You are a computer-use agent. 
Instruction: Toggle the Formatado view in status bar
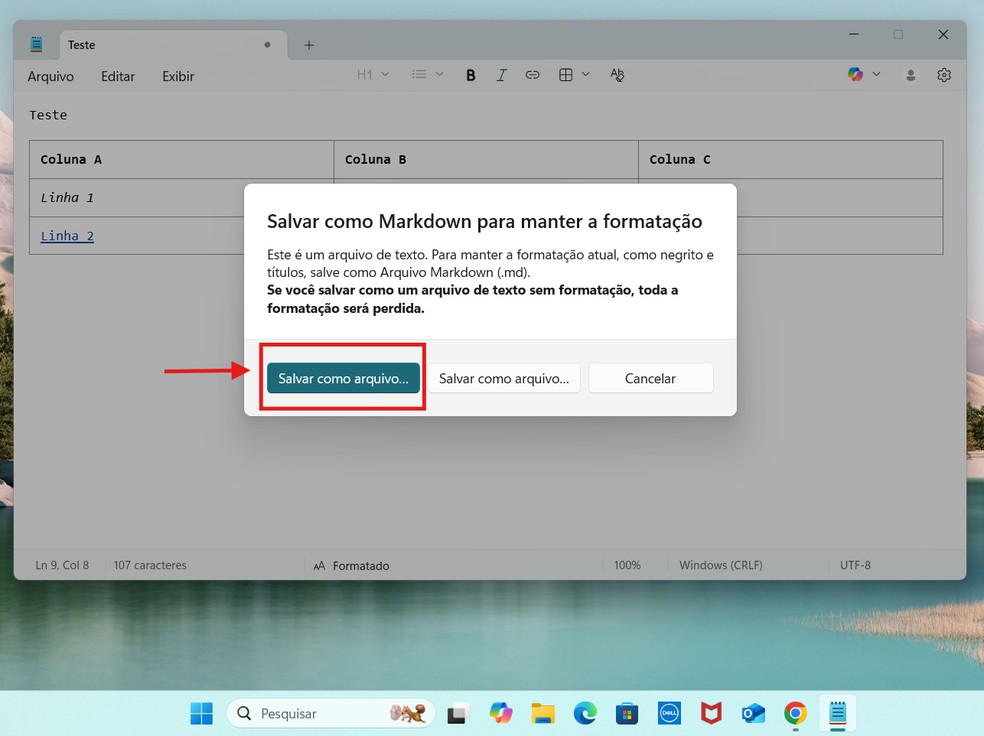coord(351,566)
